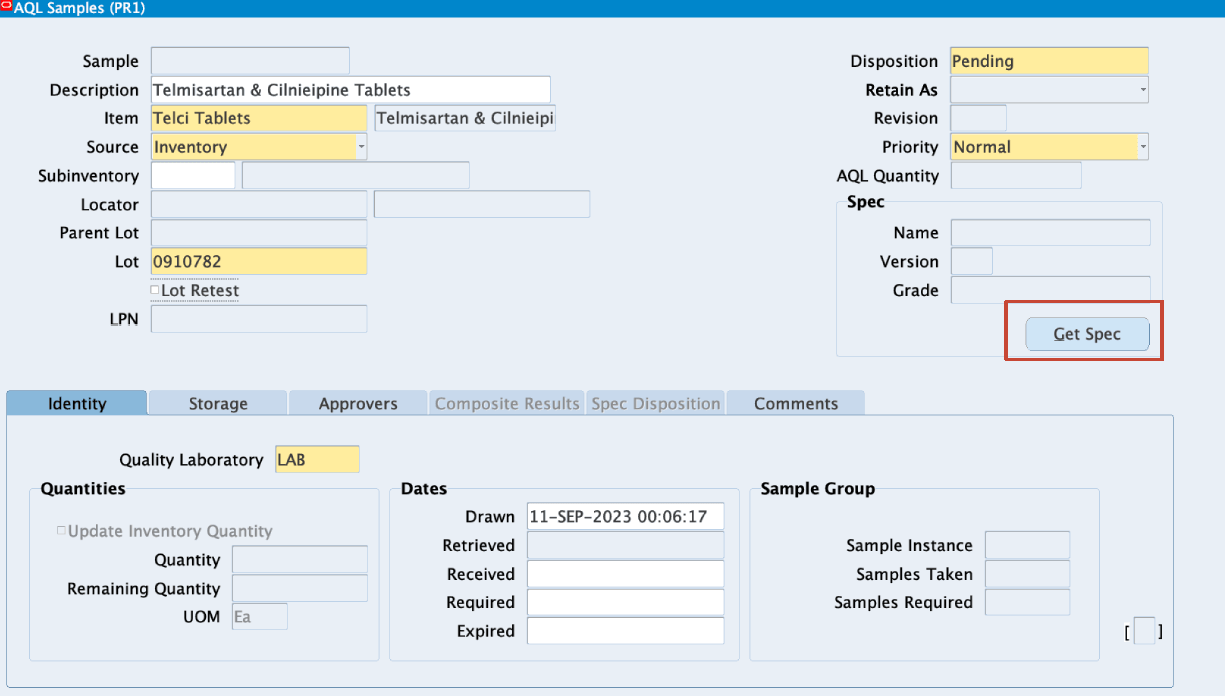The image size is (1225, 696).
Task: Click the Description field with tablet name
Action: click(x=350, y=90)
